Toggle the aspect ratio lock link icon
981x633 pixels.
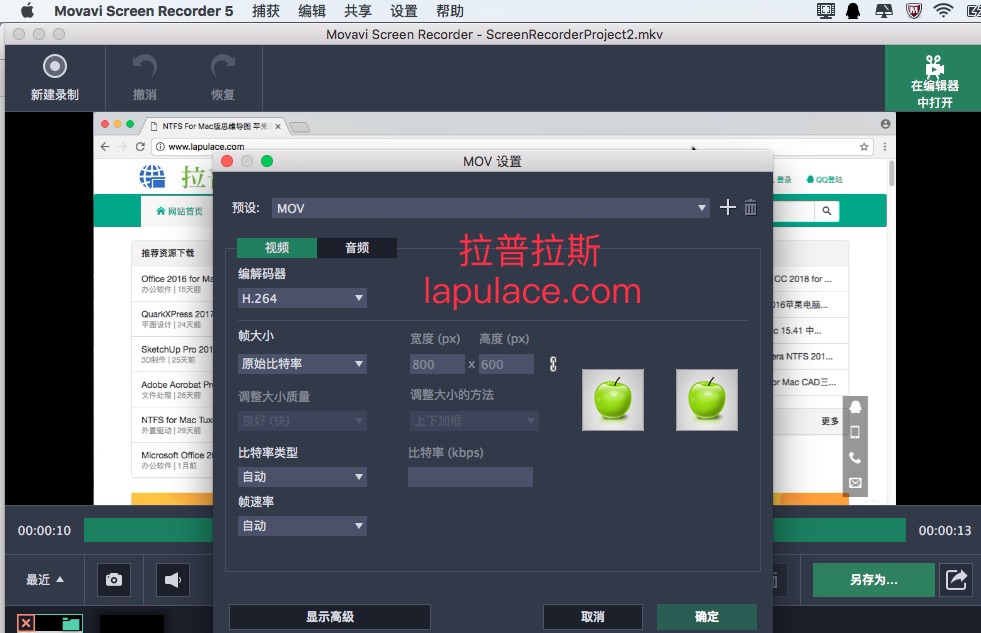click(x=553, y=364)
